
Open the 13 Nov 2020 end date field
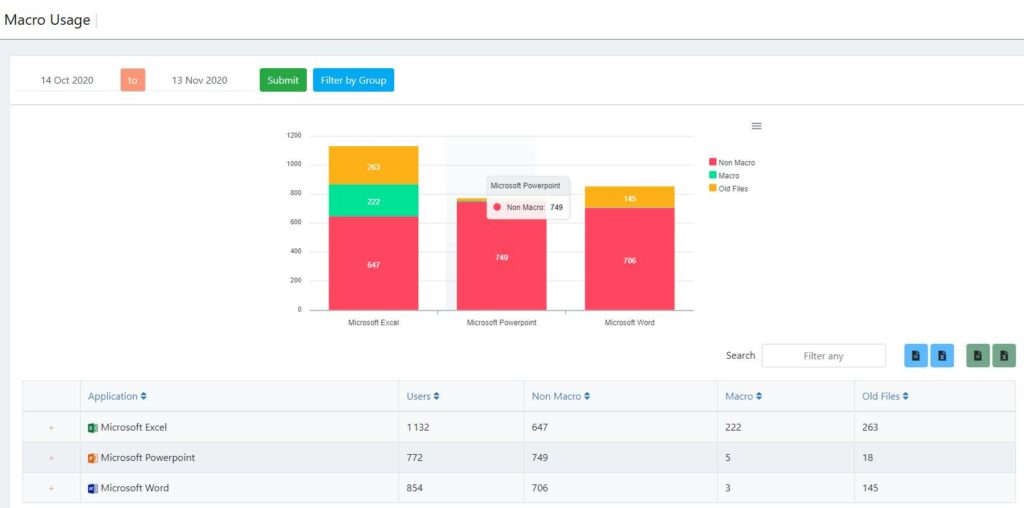(199, 80)
